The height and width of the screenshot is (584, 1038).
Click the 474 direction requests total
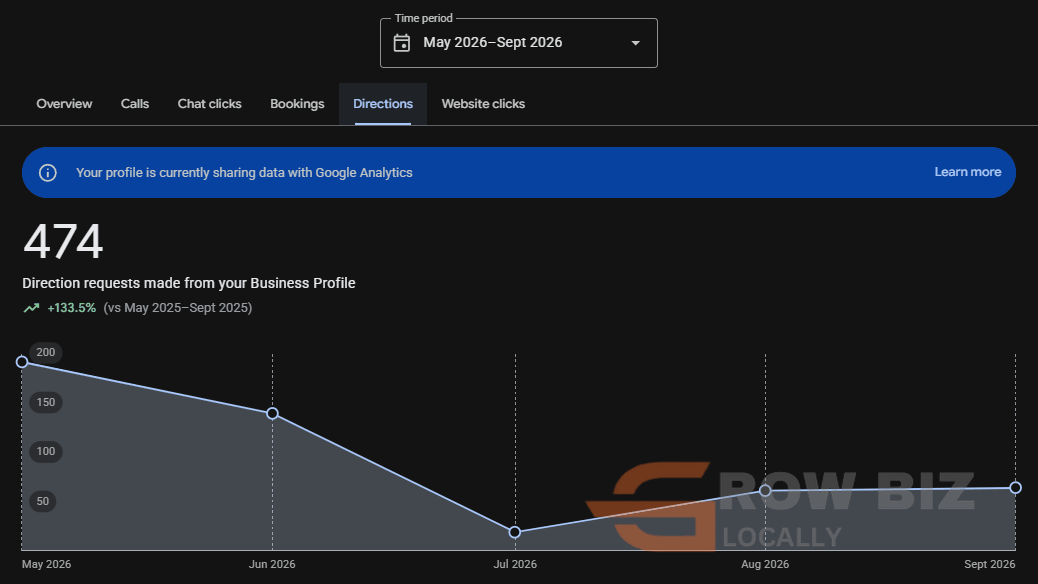pos(64,241)
